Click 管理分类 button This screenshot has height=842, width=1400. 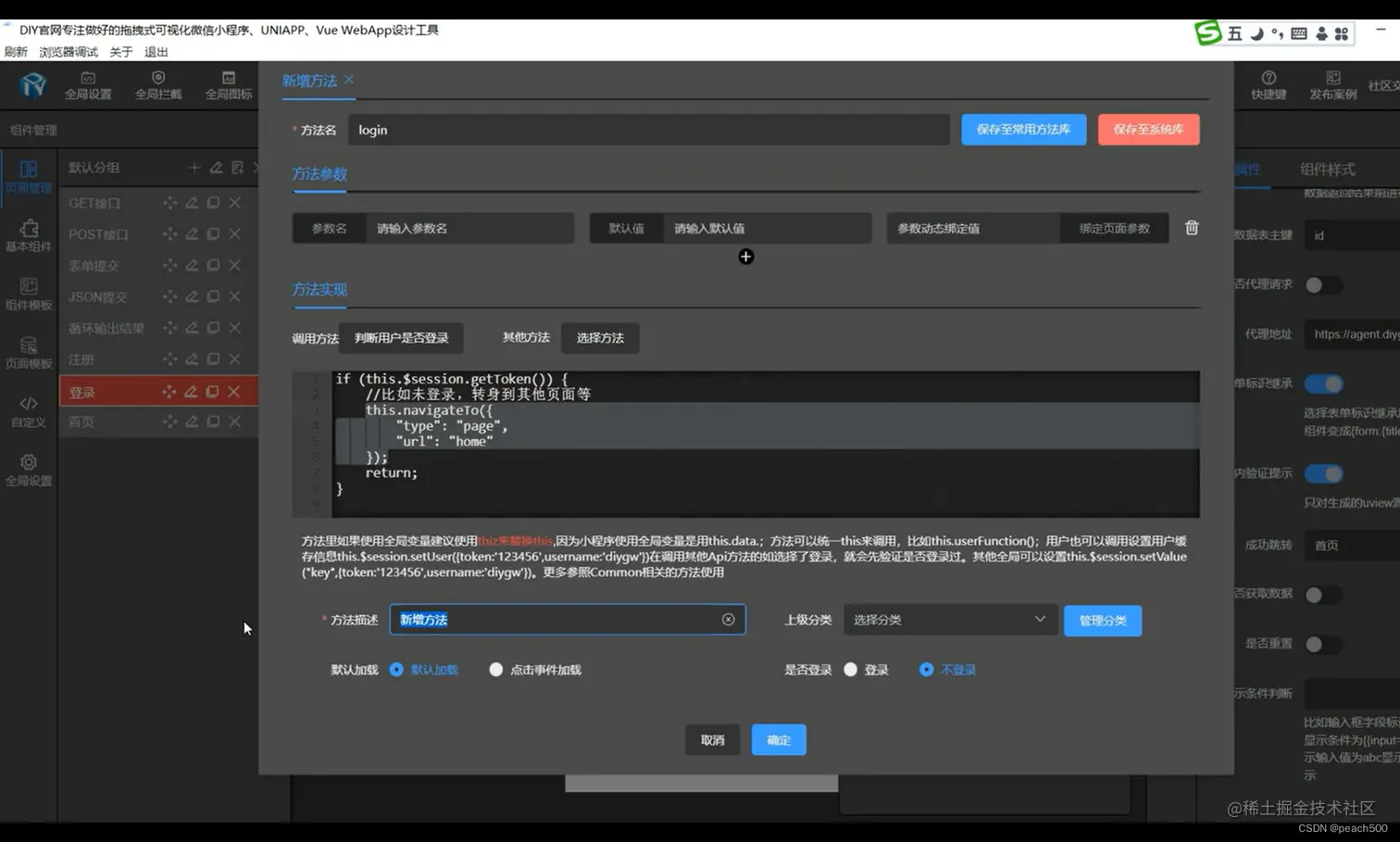click(1103, 621)
